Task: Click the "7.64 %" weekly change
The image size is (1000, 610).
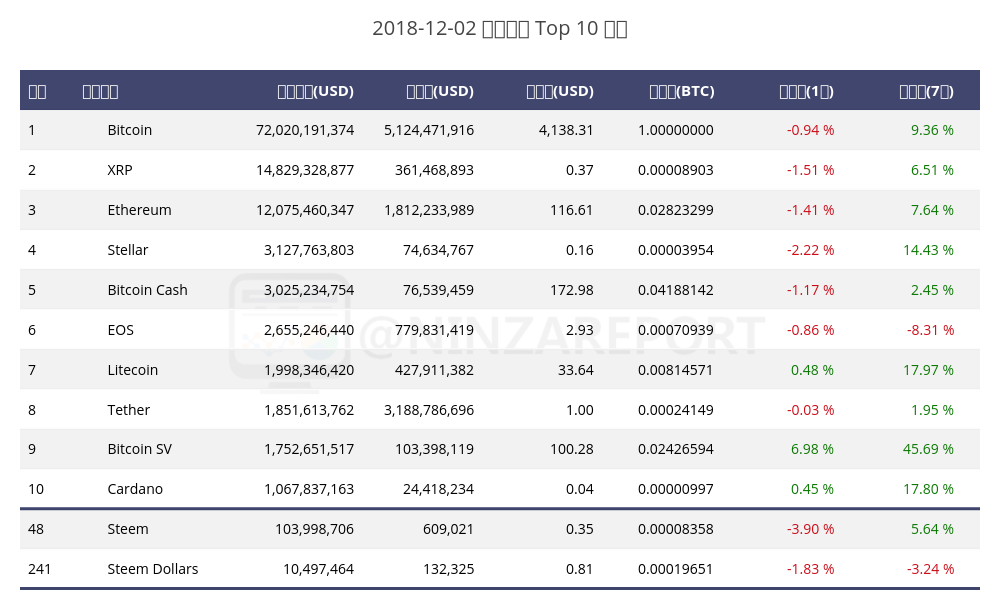Action: click(932, 210)
